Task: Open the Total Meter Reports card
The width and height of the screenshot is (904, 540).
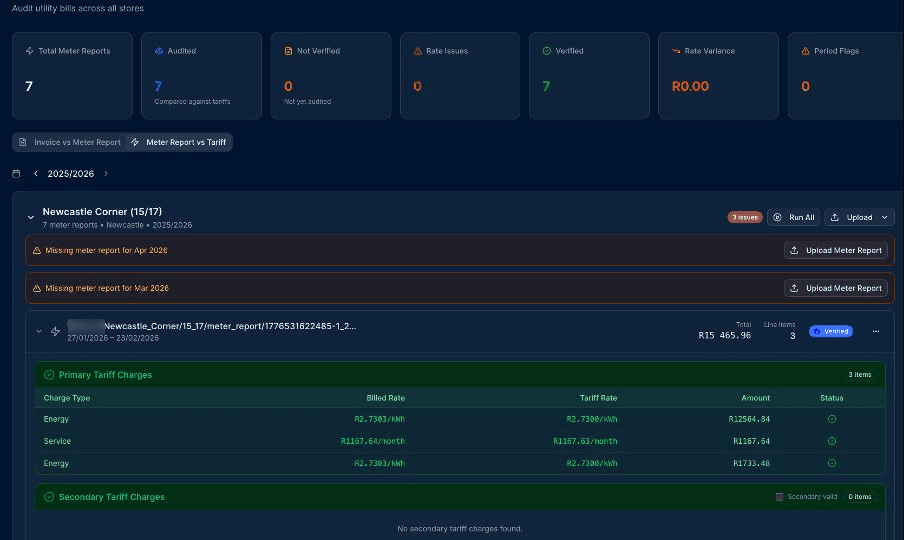Action: 72,75
